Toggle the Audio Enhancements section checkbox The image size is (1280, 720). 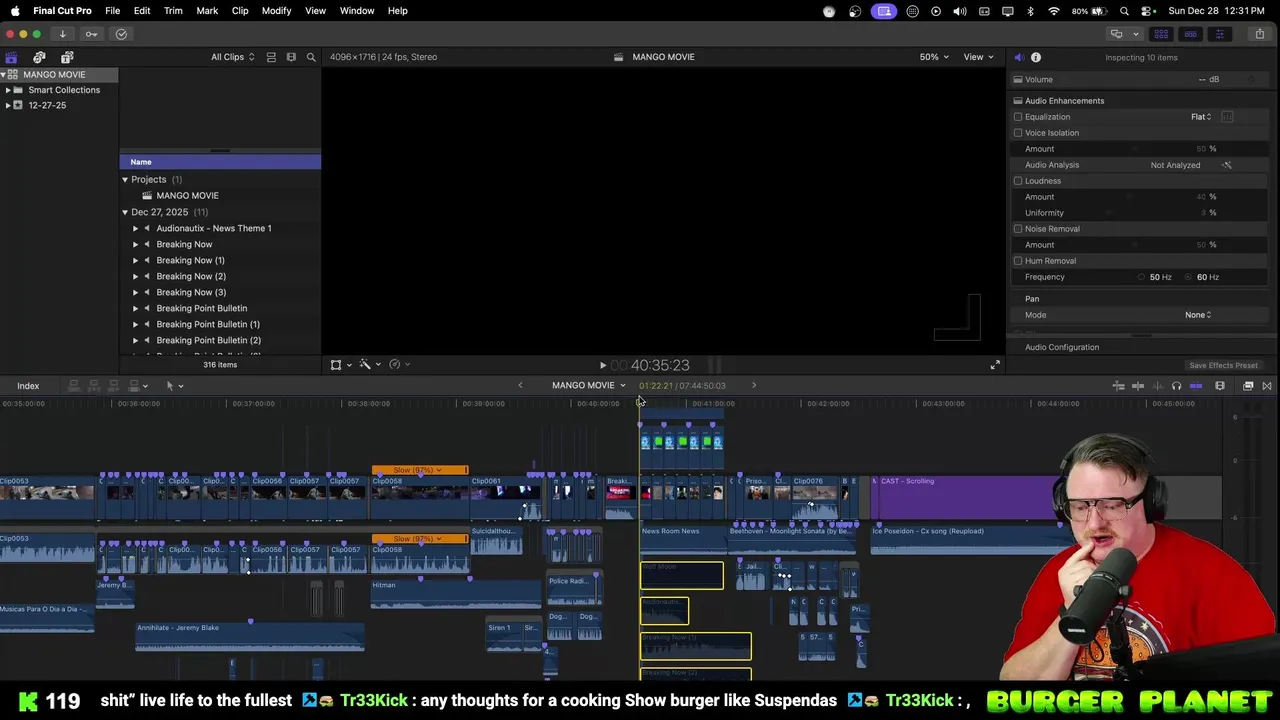(1018, 101)
